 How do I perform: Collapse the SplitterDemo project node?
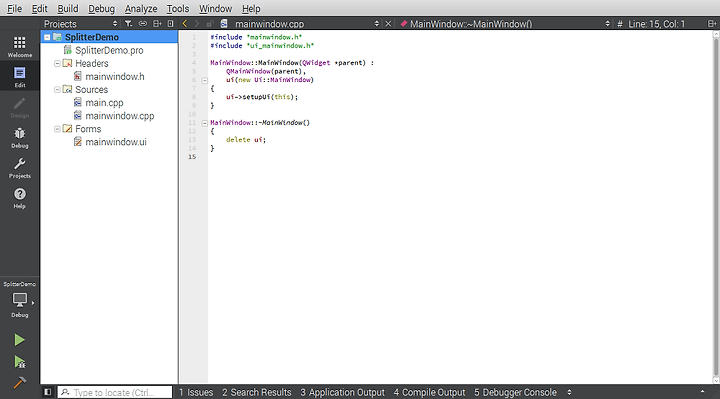(47, 37)
